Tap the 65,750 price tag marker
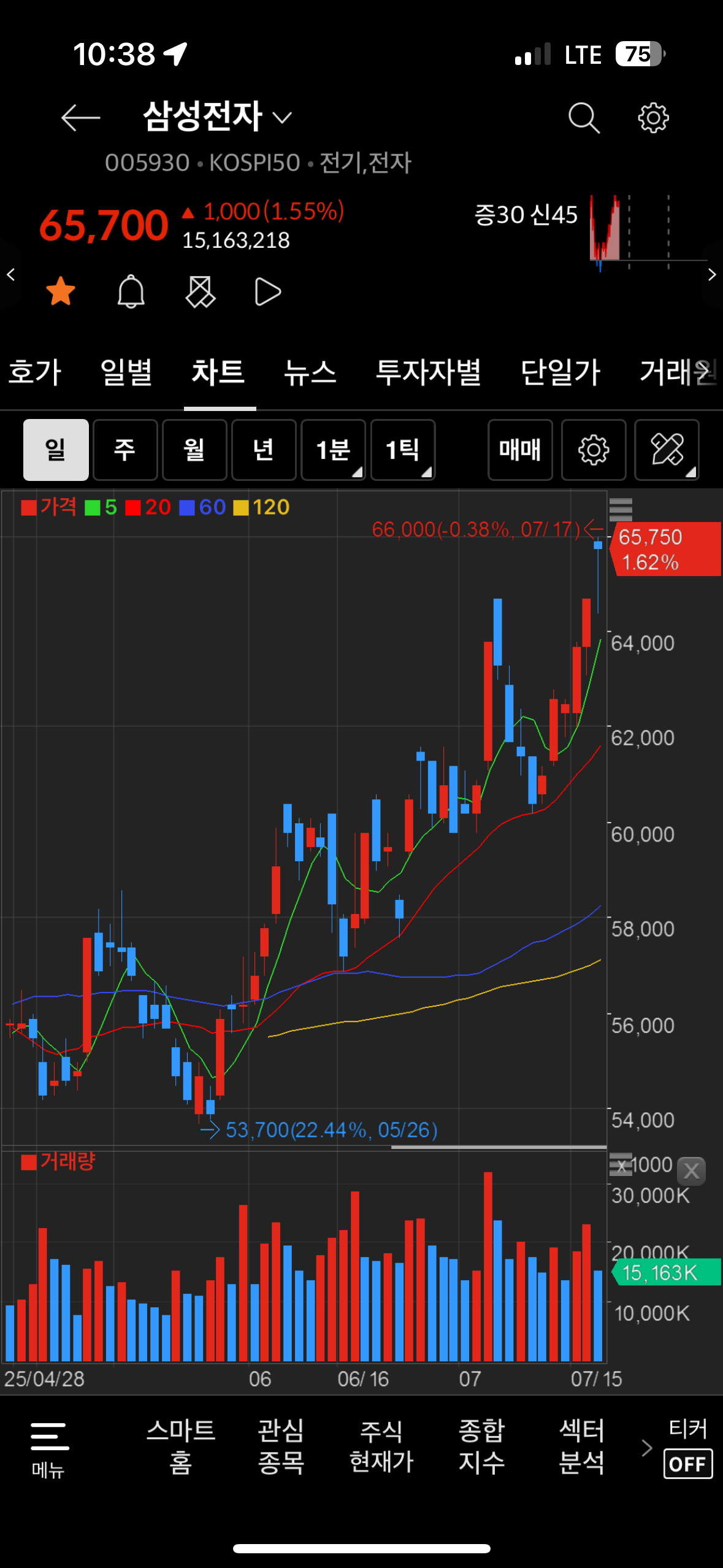 [x=666, y=549]
